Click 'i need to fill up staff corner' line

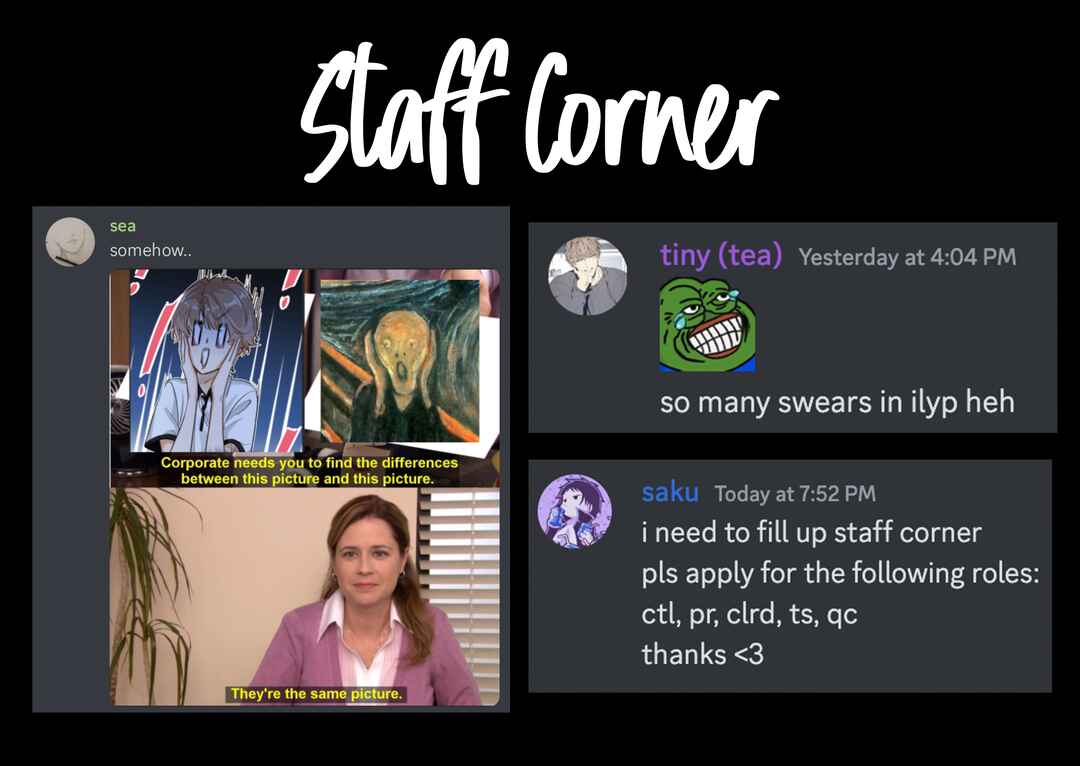pyautogui.click(x=811, y=533)
